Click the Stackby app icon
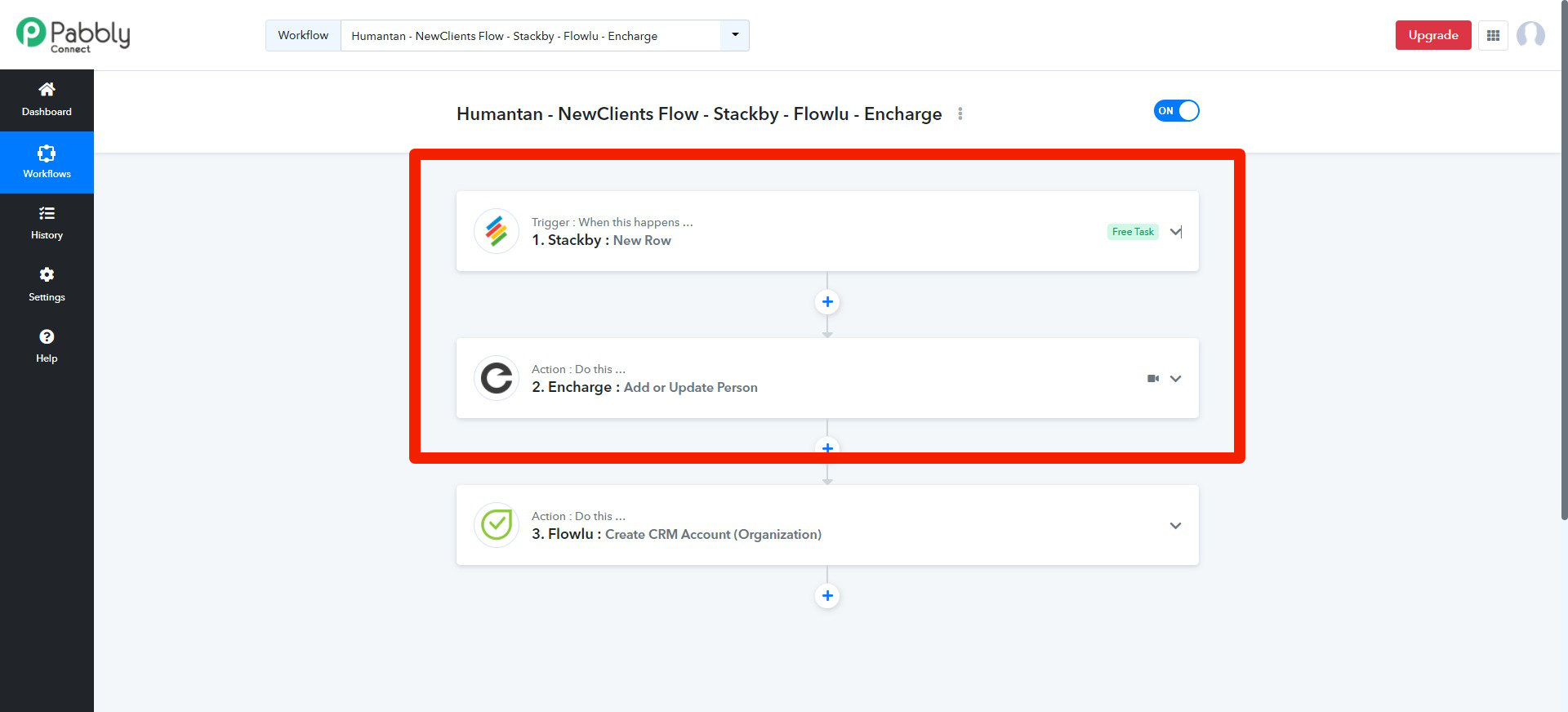Screen dimensions: 1568x712 [x=497, y=231]
